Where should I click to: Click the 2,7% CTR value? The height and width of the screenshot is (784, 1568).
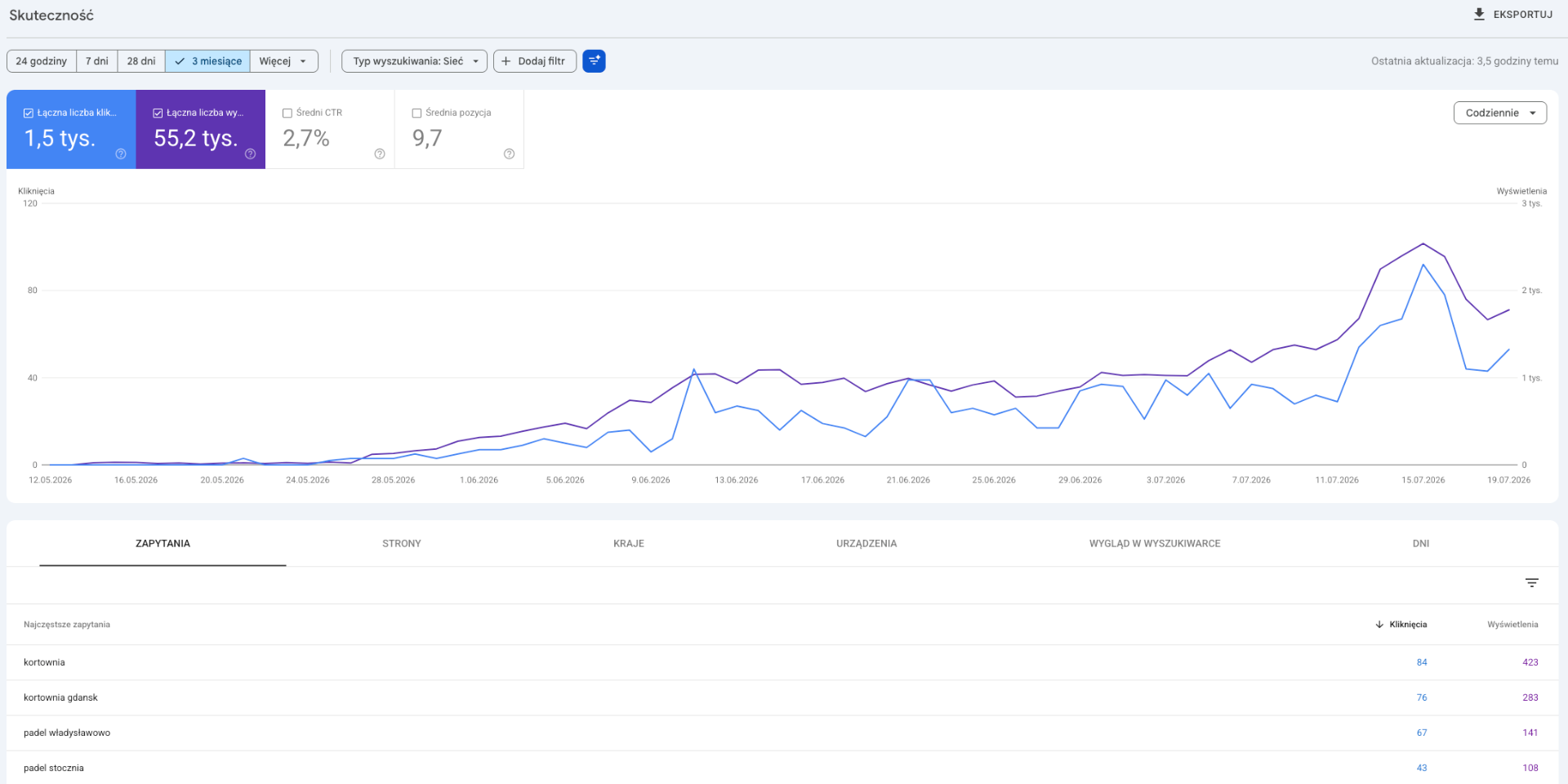point(306,138)
